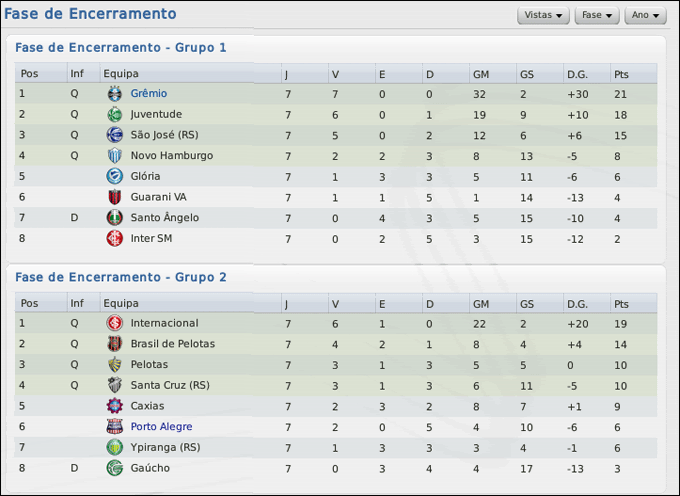Click the Ypiranga (RS) club badge
680x496 pixels.
click(x=114, y=447)
